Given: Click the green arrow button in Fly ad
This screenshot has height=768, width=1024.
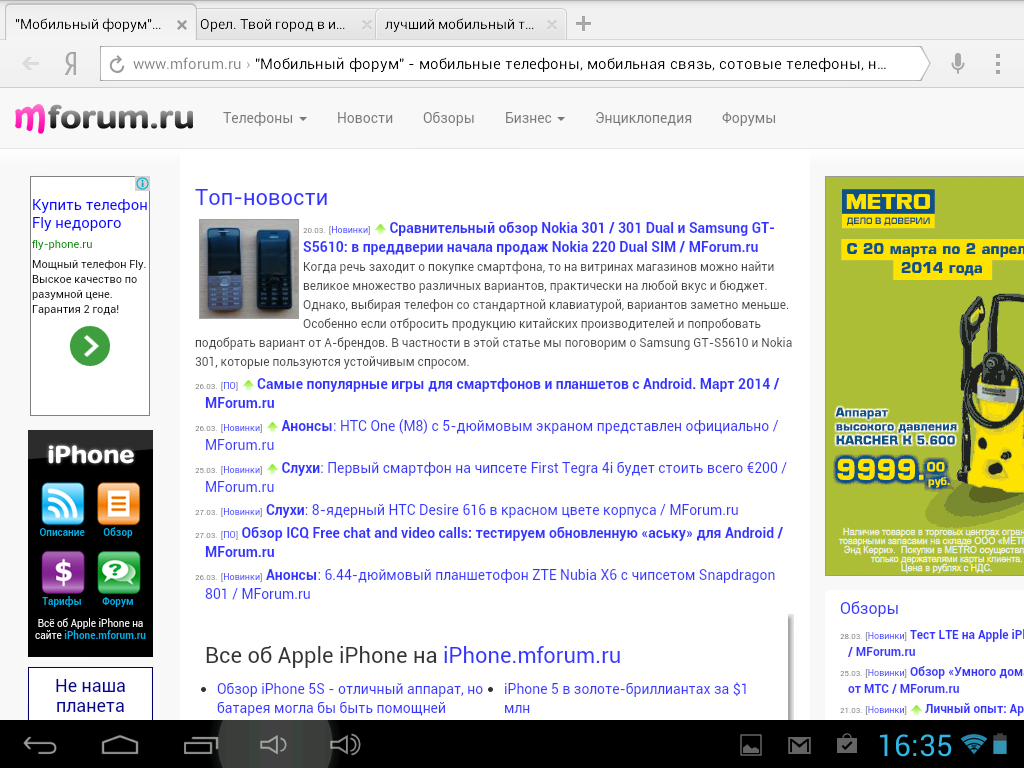Looking at the screenshot, I should (x=90, y=345).
